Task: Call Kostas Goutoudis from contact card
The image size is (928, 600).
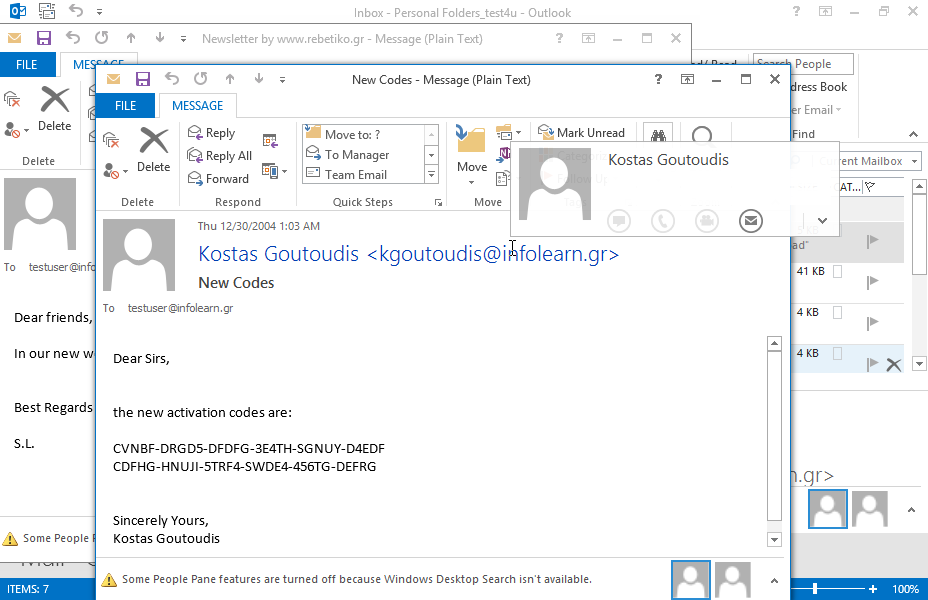Action: pos(663,221)
